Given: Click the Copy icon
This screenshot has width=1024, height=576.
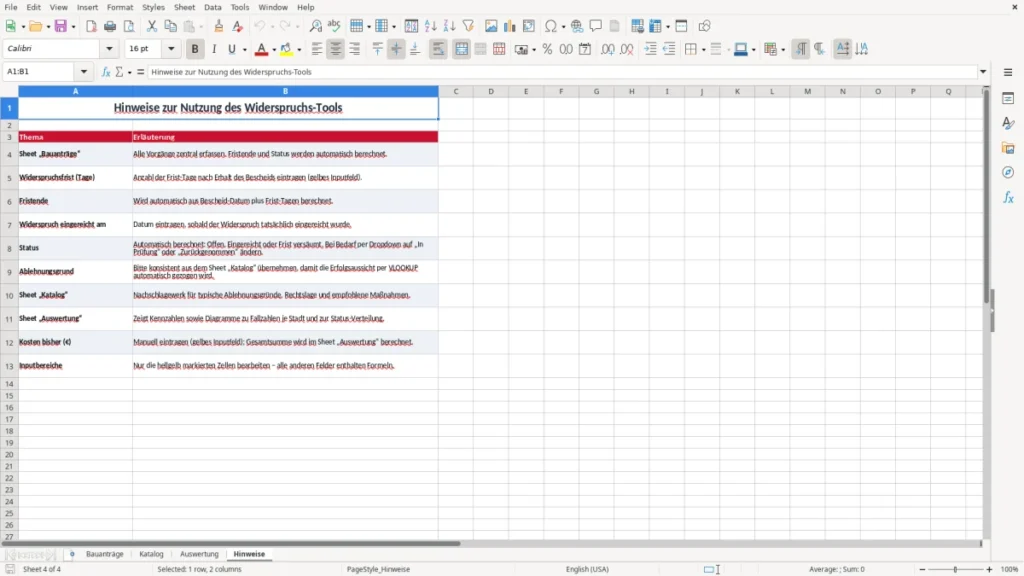Looking at the screenshot, I should 170,26.
